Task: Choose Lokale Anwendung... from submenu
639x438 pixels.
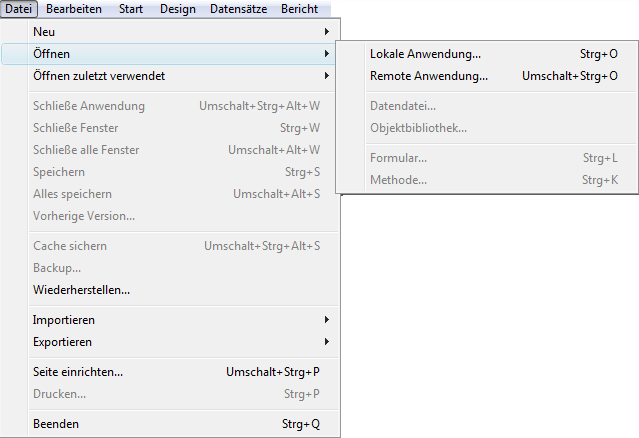Action: click(425, 54)
